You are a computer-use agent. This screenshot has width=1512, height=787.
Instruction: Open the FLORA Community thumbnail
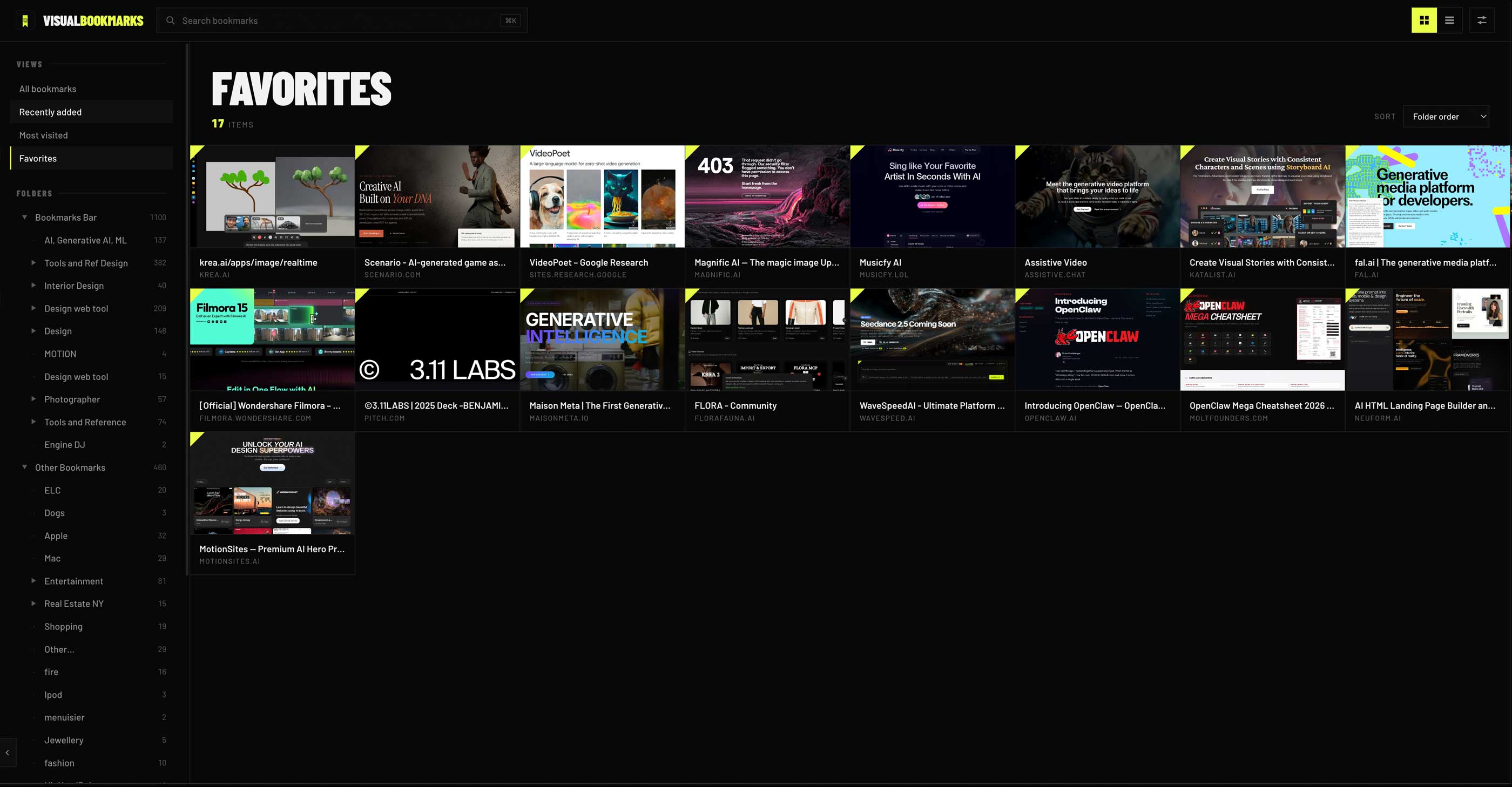click(x=767, y=340)
